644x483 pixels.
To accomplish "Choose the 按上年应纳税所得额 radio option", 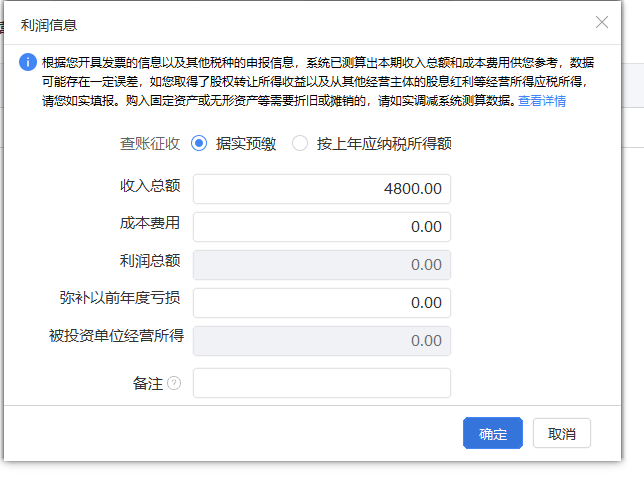I will [x=300, y=143].
